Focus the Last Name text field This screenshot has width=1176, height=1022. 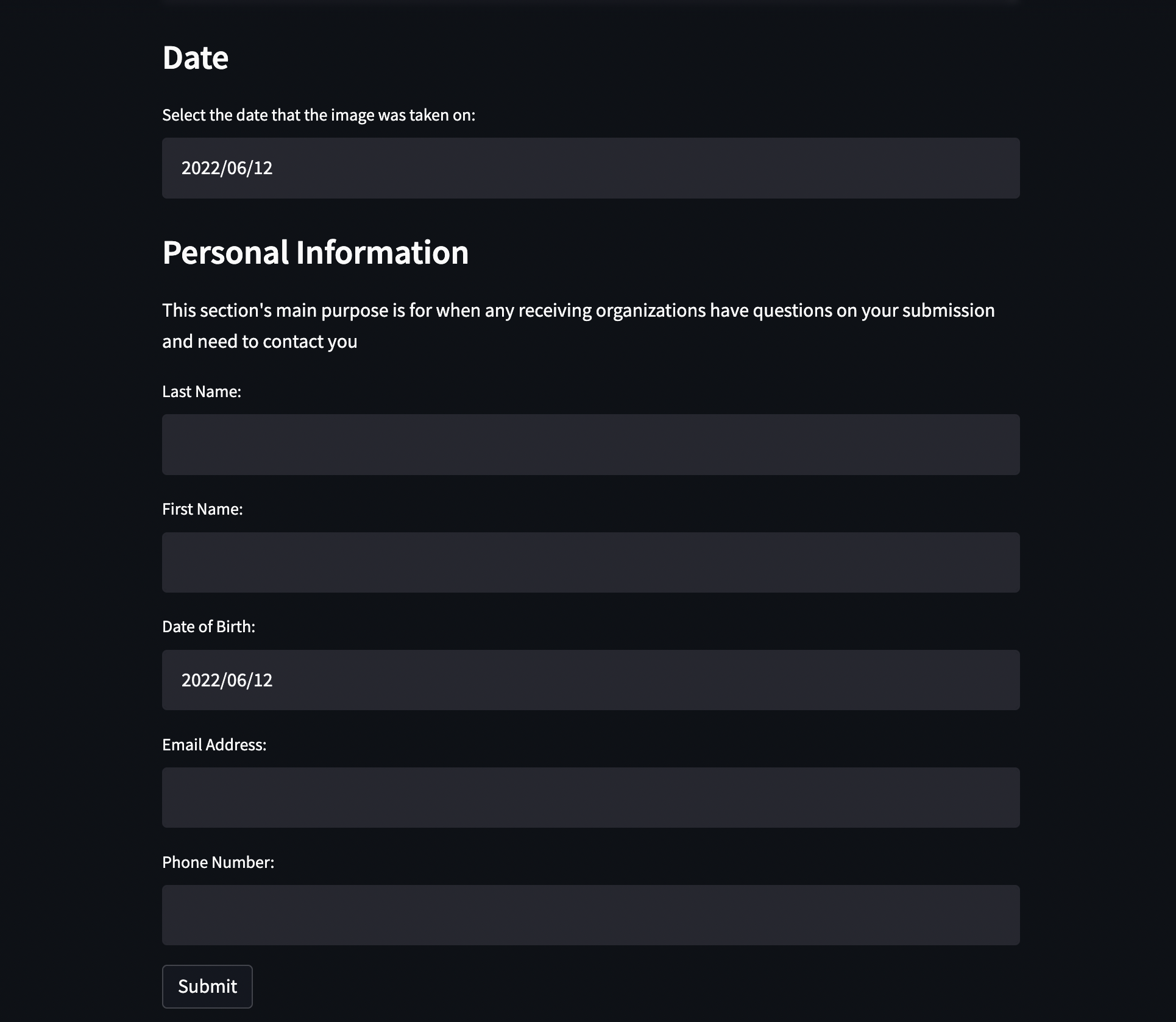(590, 445)
